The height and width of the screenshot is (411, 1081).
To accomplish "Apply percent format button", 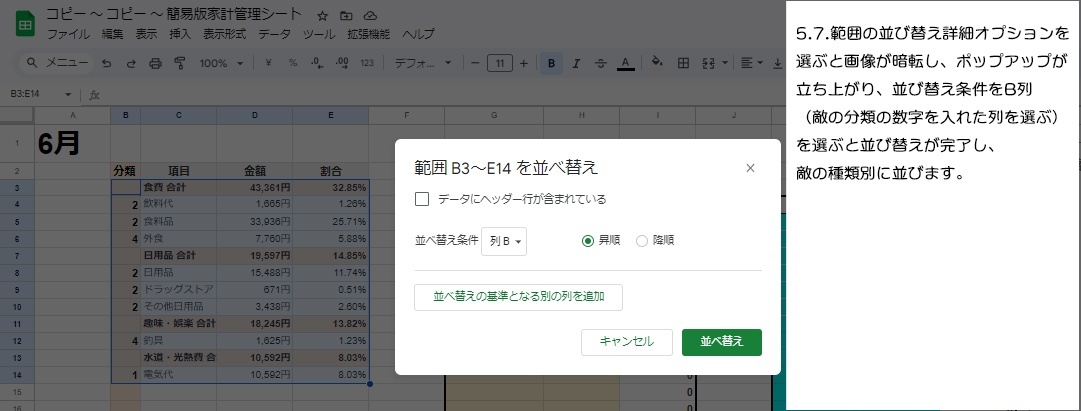I will (293, 63).
